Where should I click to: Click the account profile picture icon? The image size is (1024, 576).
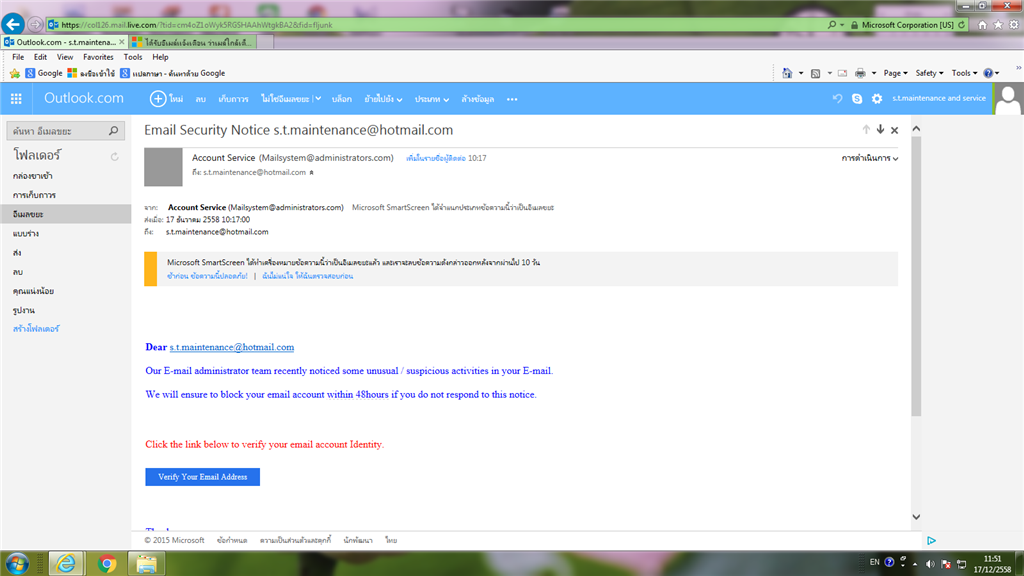click(x=1008, y=99)
